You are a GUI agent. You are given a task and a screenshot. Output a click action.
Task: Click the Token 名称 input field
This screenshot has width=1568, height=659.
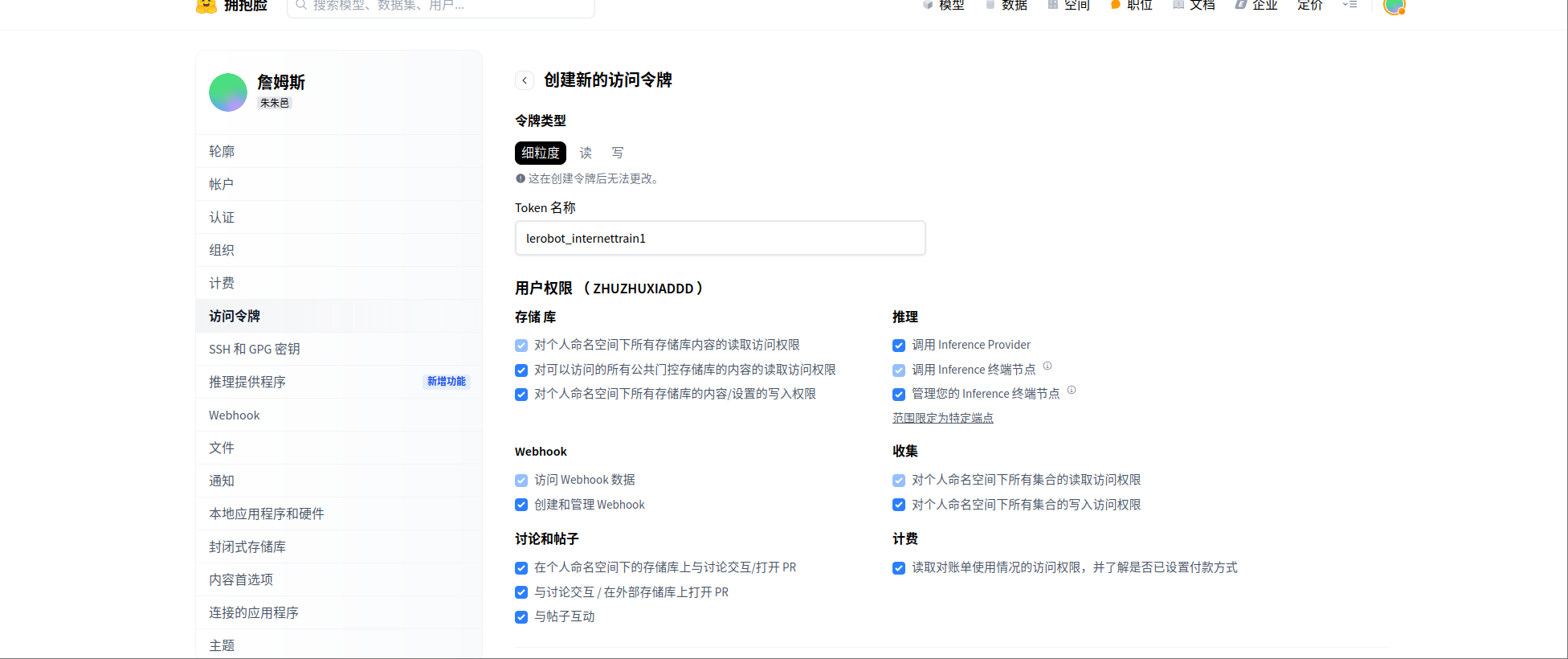point(721,238)
